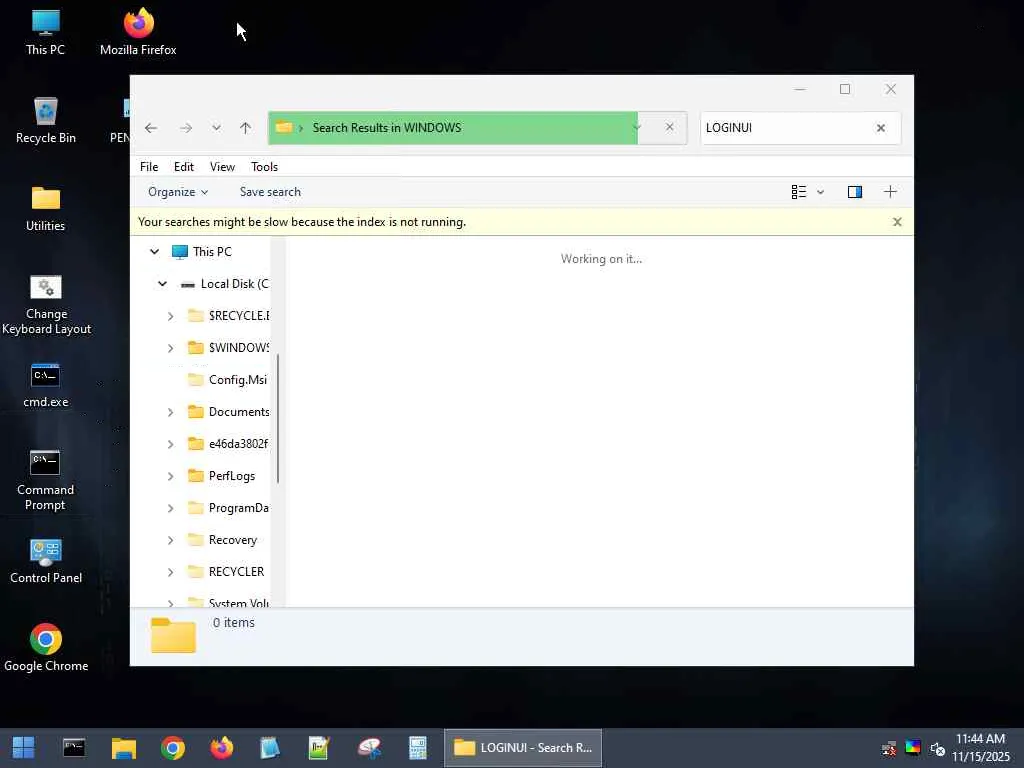
Task: Expand the $RECYCLE.BIN folder node
Action: [x=170, y=316]
